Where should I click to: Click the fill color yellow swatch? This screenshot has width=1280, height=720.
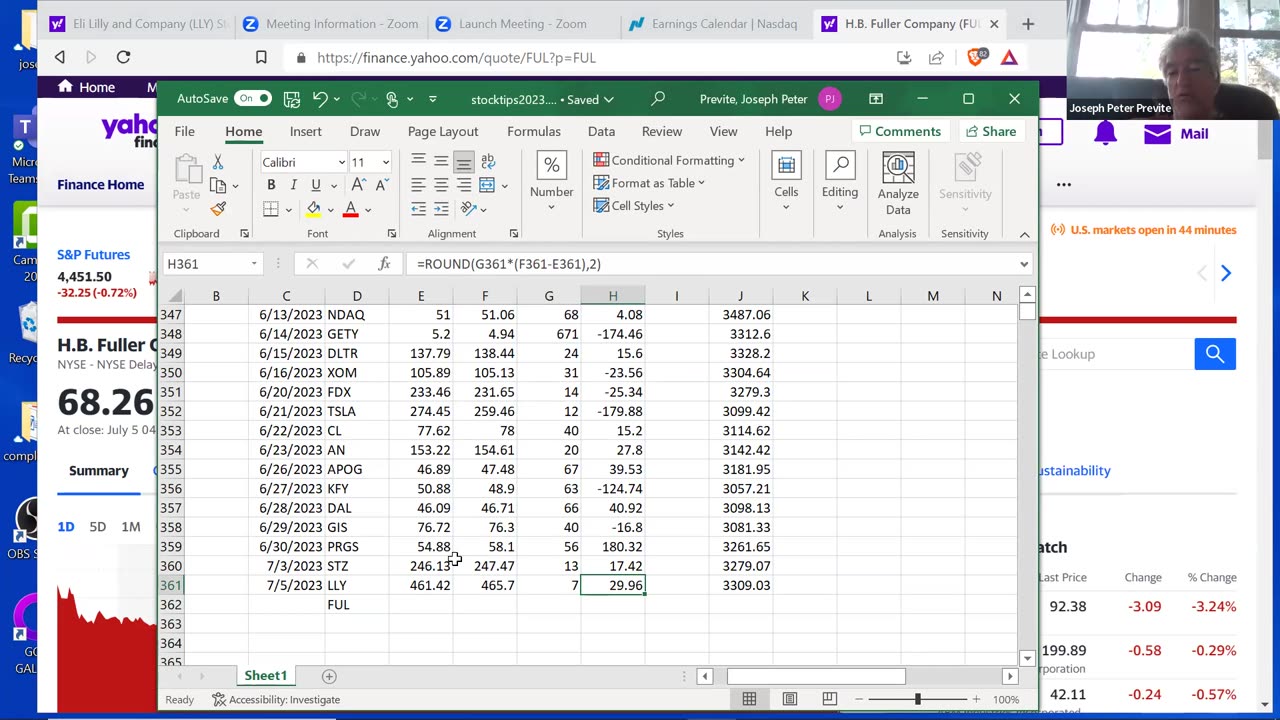(314, 208)
